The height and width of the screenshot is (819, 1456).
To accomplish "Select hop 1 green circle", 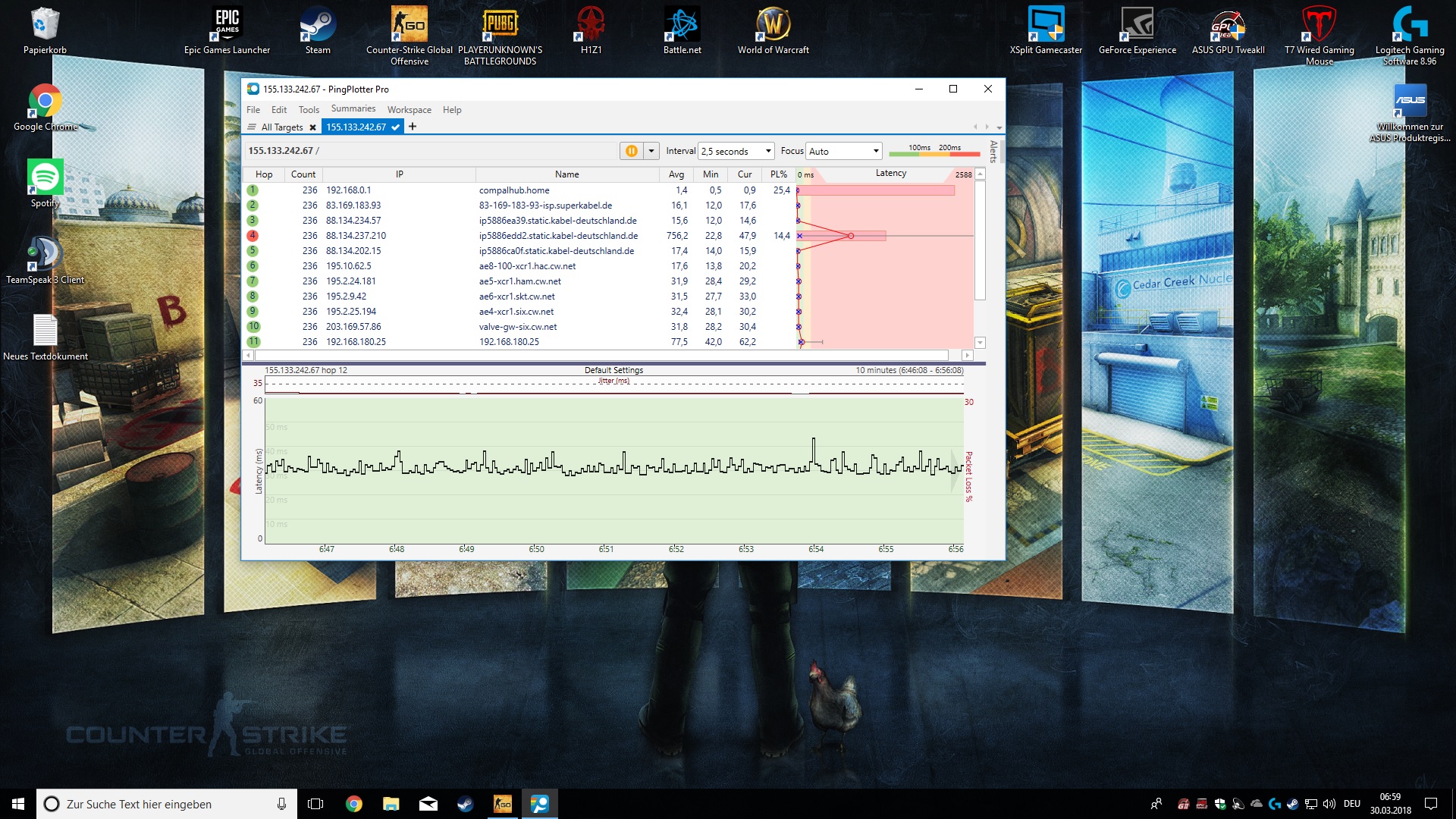I will (x=253, y=190).
